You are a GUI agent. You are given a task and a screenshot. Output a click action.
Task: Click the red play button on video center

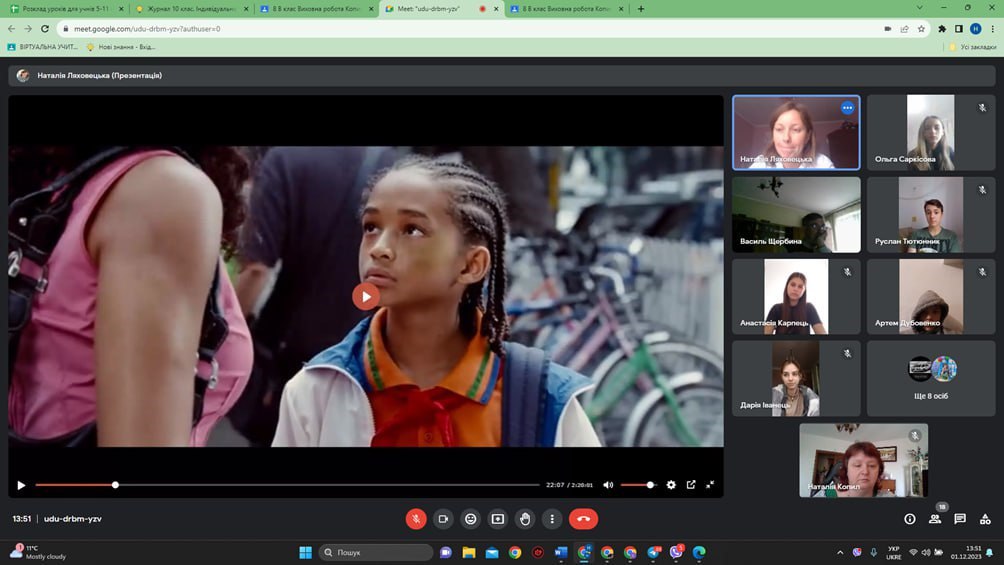click(x=366, y=297)
